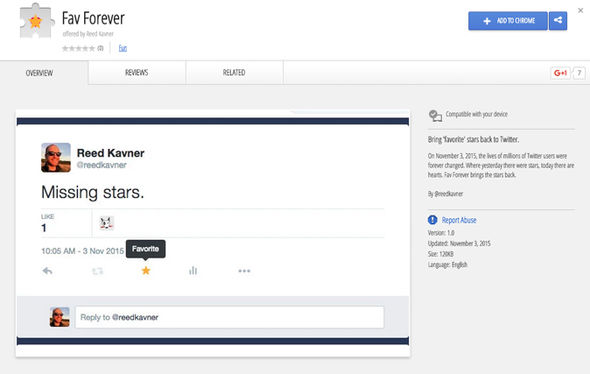
Task: Click the small avatar beside the reply box
Action: 59,317
